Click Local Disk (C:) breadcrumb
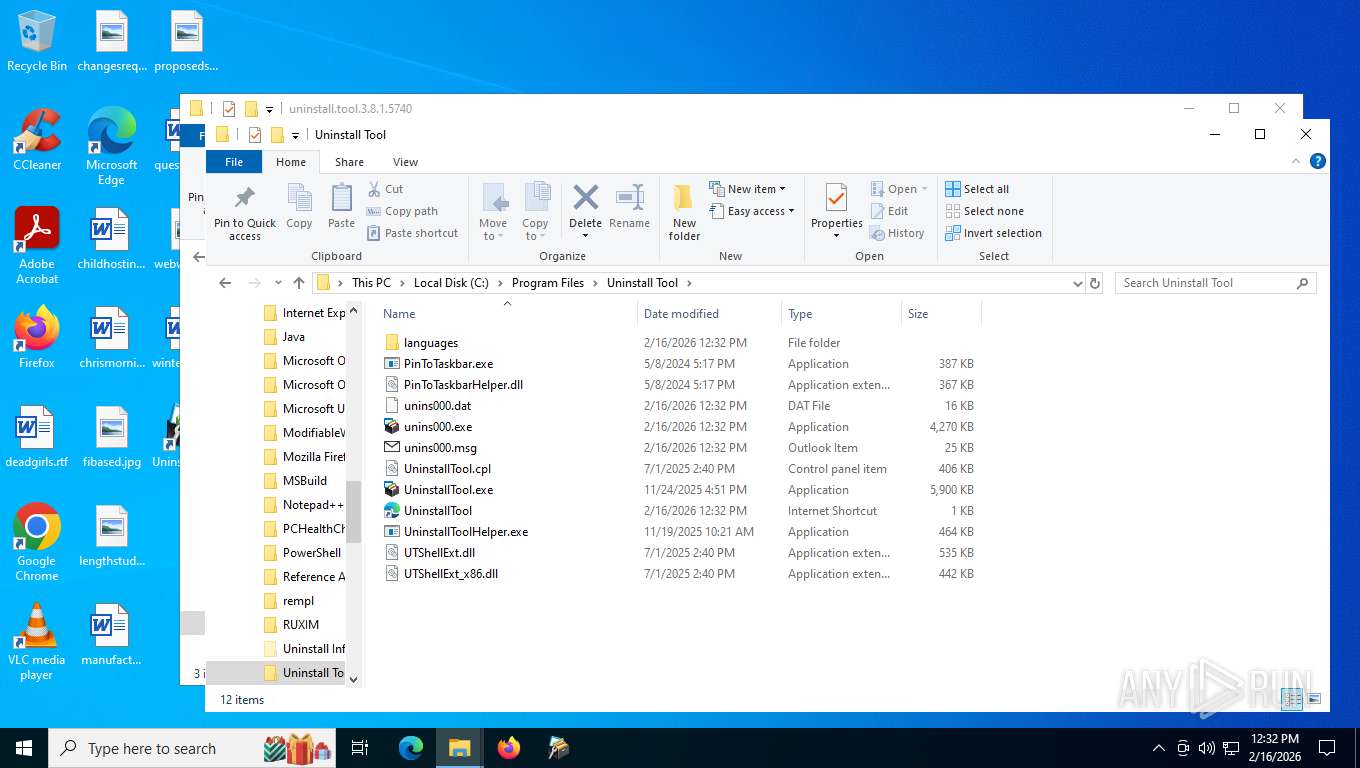The width and height of the screenshot is (1360, 768). (x=451, y=283)
